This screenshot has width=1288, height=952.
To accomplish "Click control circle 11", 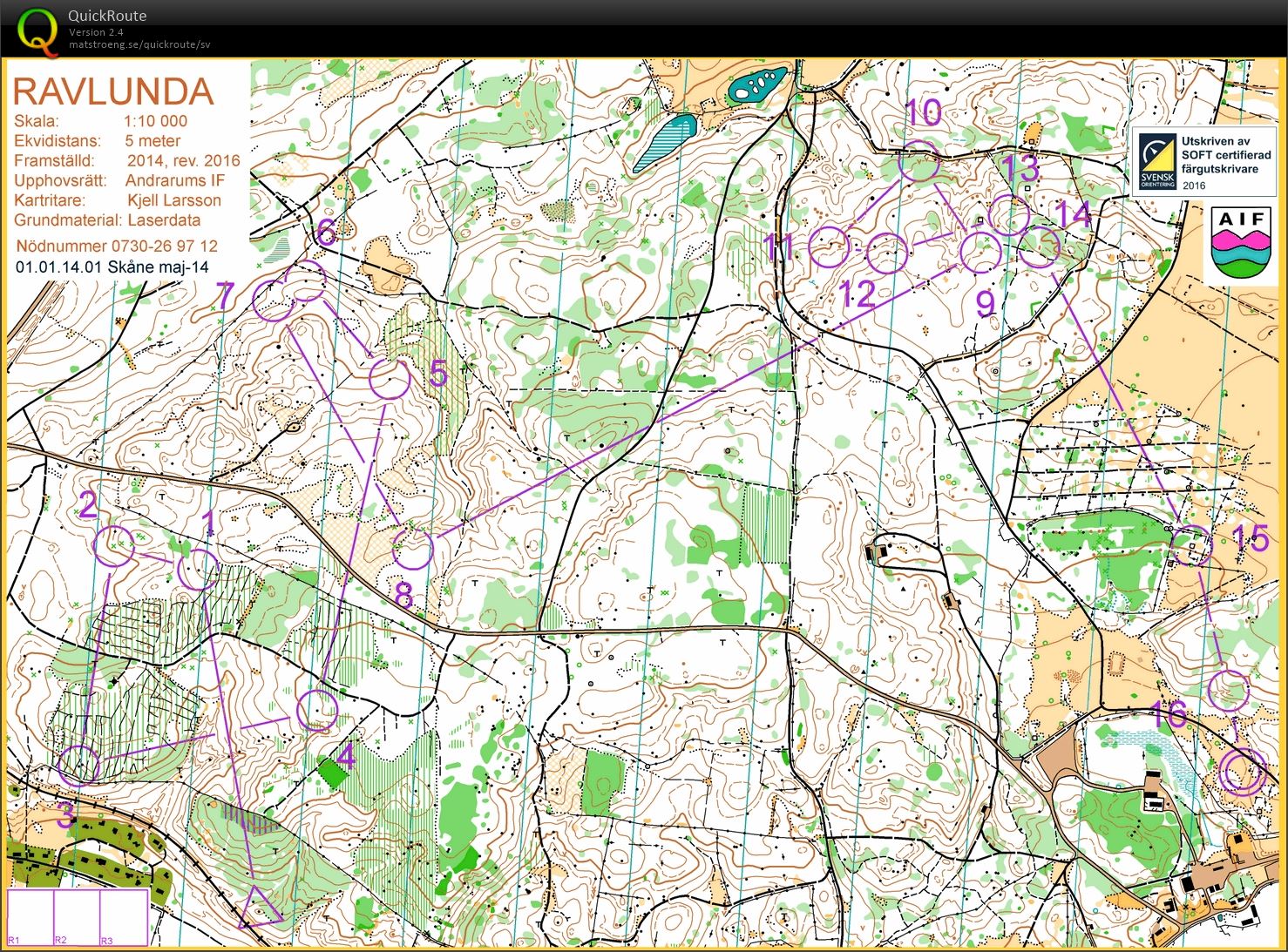I will click(829, 246).
